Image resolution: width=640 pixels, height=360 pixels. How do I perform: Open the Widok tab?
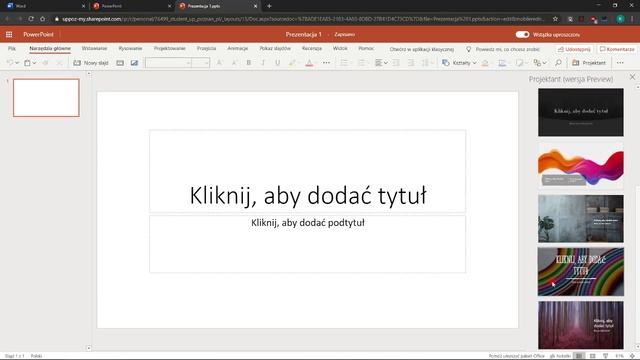coord(340,49)
